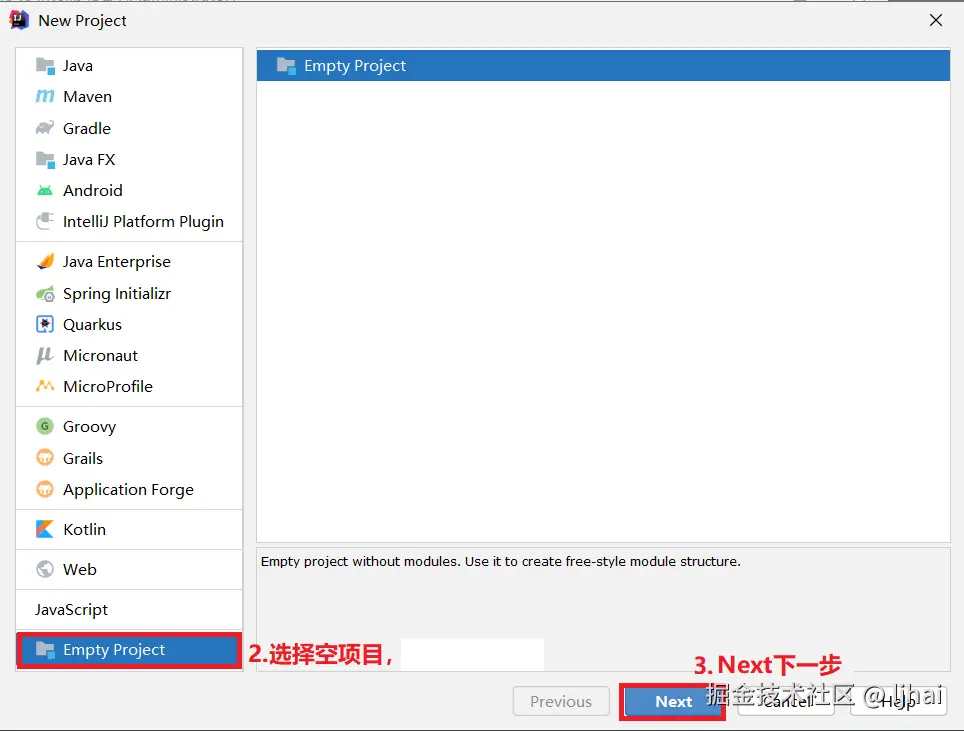964x731 pixels.
Task: Click the IntelliJ IDEA logo in title bar
Action: [x=19, y=20]
